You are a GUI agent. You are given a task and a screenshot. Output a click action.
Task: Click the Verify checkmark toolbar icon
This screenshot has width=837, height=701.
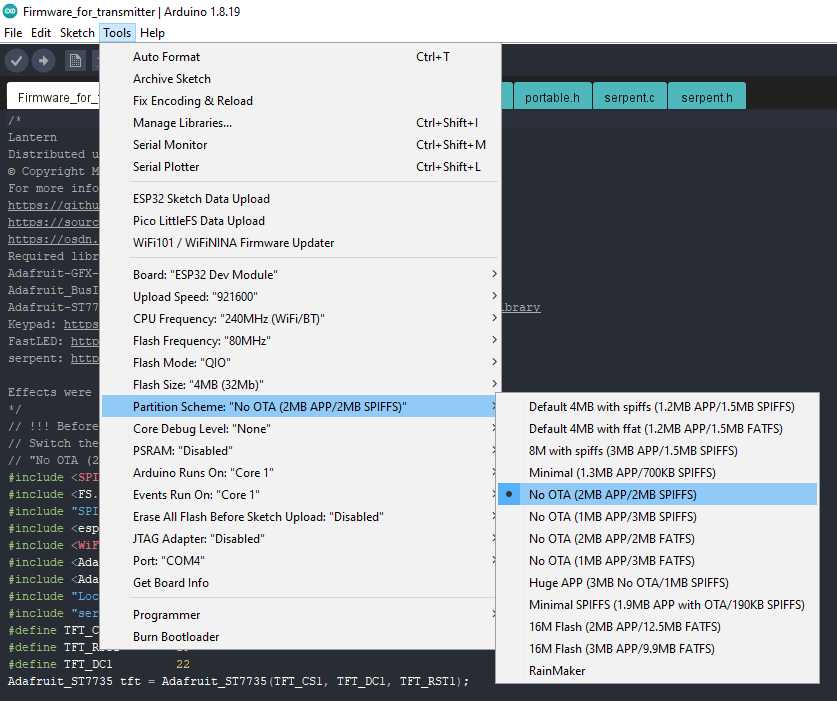[17, 61]
